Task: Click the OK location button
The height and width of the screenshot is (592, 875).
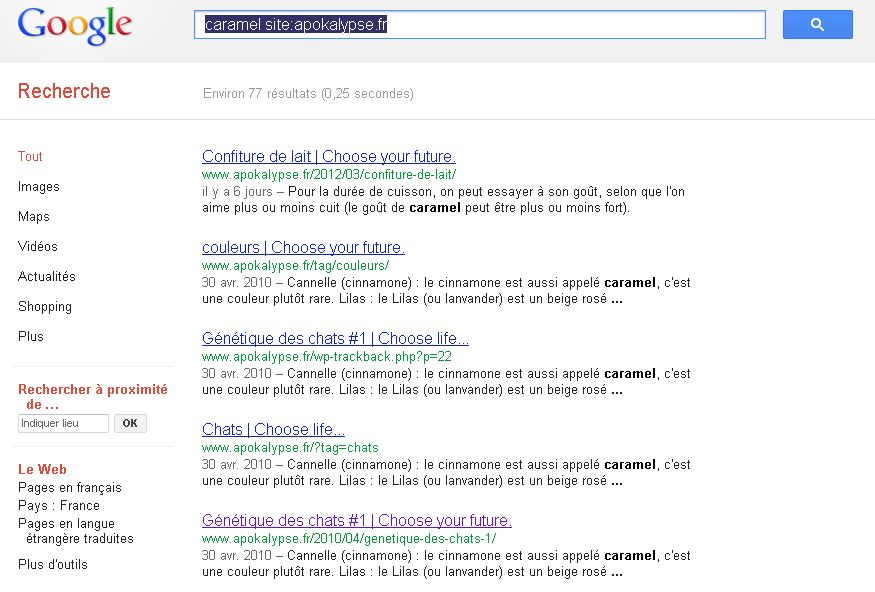Action: click(x=130, y=423)
